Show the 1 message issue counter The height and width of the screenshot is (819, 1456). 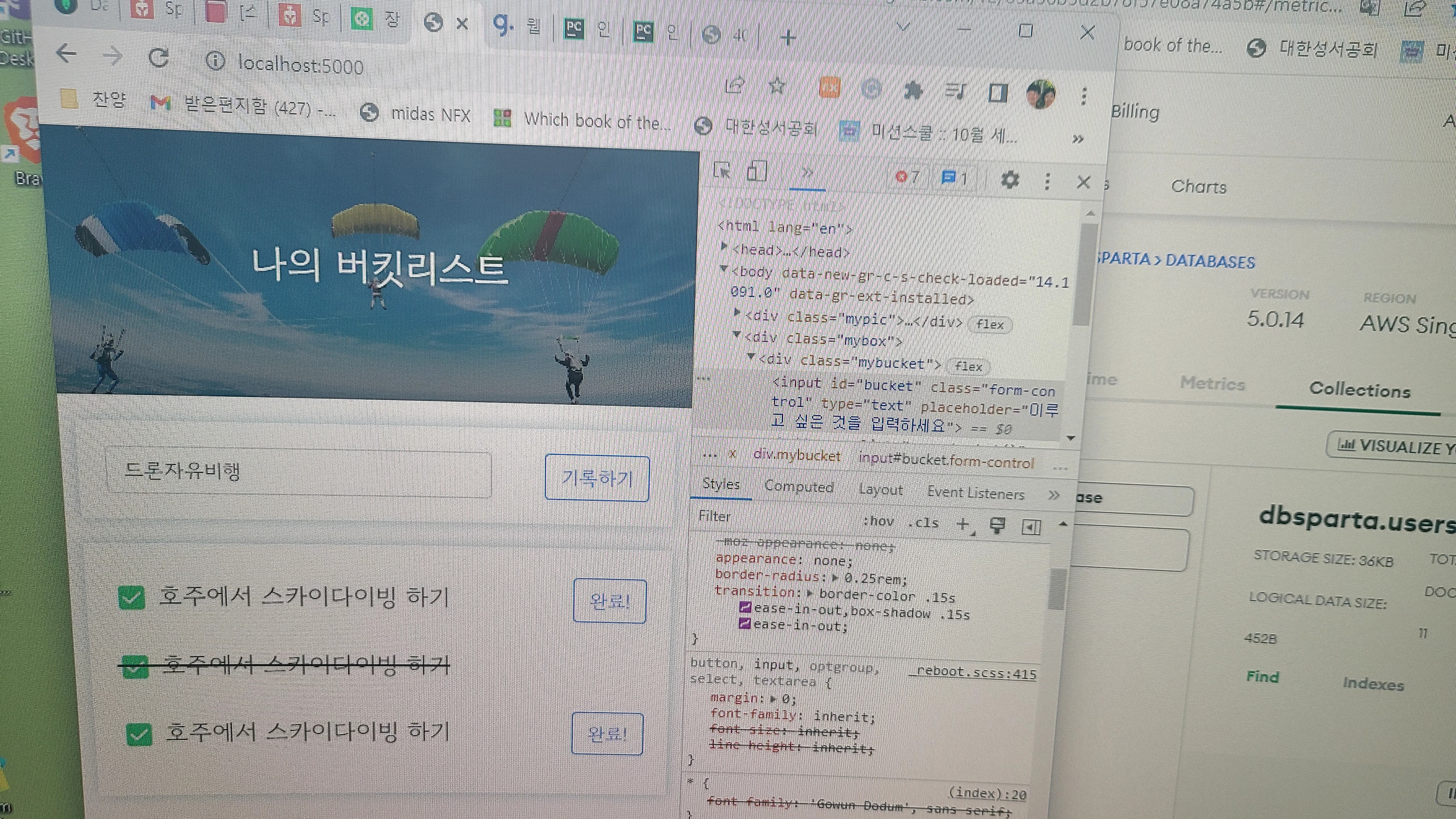pos(955,178)
